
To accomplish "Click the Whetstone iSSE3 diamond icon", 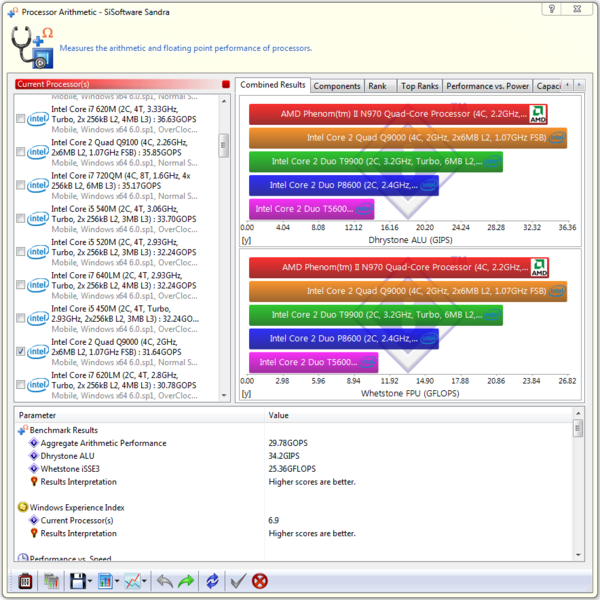I will click(x=34, y=469).
